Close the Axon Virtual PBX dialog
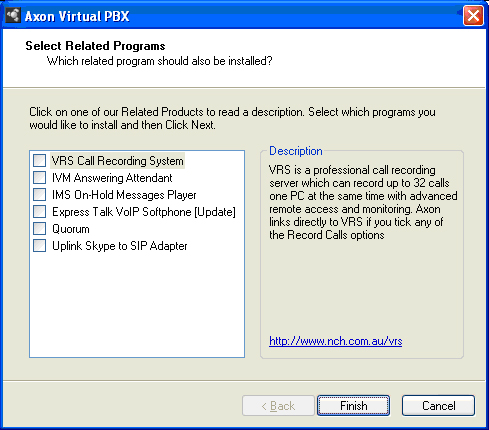This screenshot has width=489, height=430. tap(473, 16)
